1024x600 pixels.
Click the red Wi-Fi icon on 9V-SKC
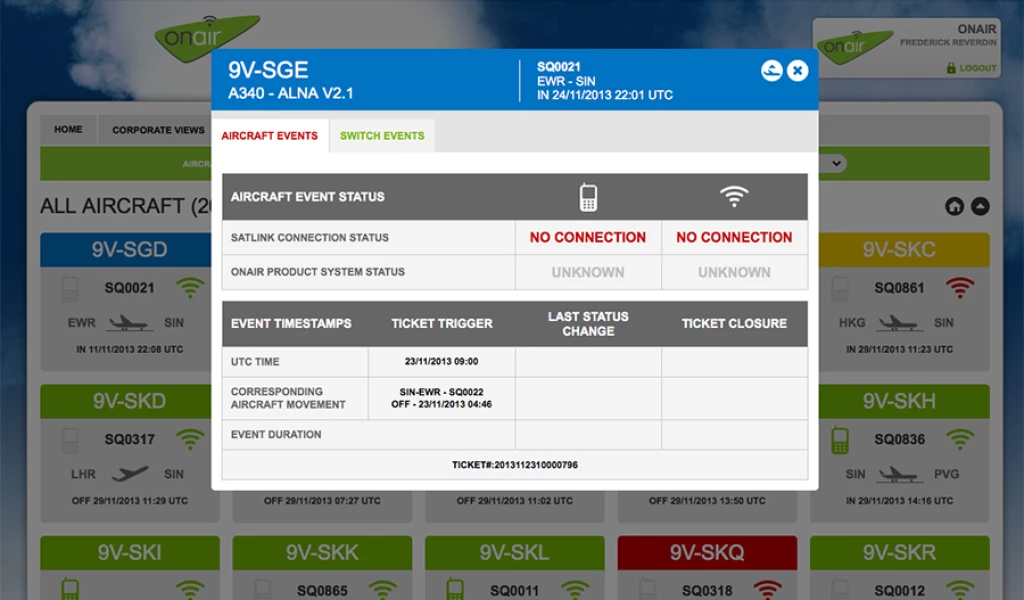click(x=960, y=288)
